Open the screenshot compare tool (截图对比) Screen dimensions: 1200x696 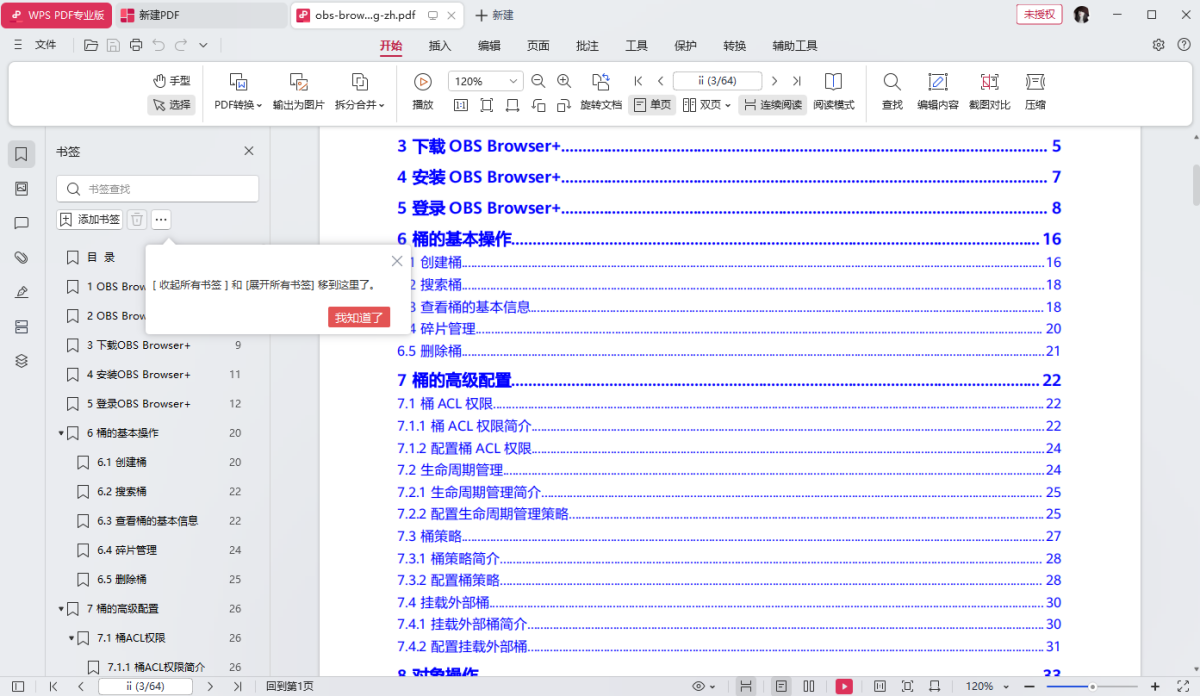point(989,91)
